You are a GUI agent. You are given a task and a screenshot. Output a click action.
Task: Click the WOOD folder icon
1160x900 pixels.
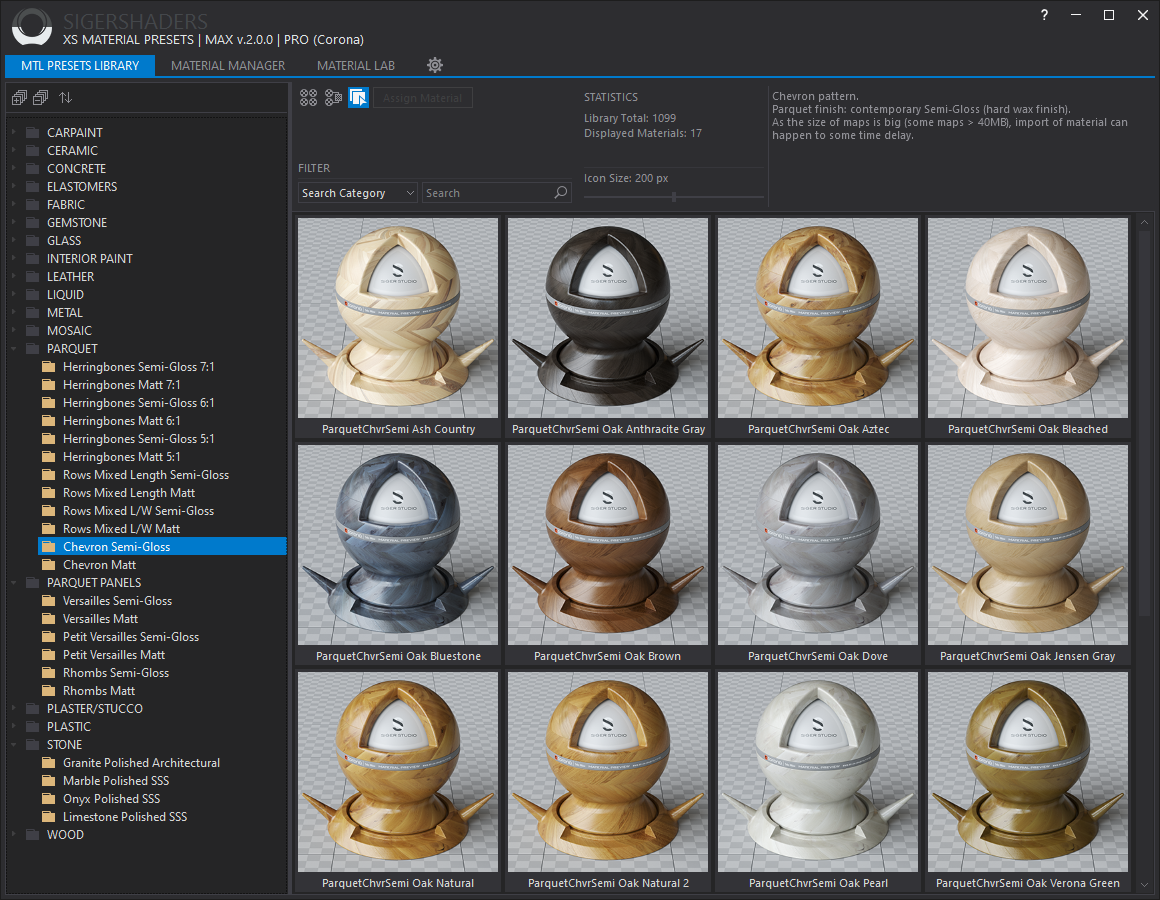point(33,835)
